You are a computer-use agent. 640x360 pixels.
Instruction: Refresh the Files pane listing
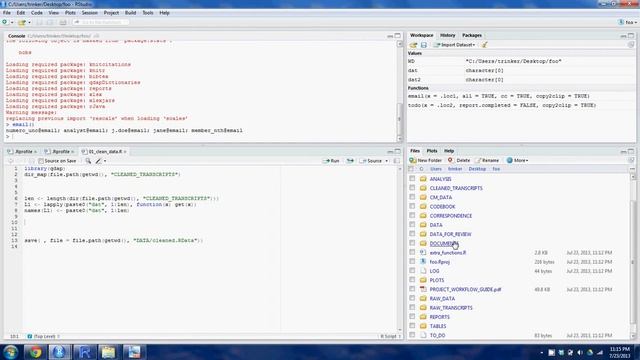pyautogui.click(x=631, y=160)
